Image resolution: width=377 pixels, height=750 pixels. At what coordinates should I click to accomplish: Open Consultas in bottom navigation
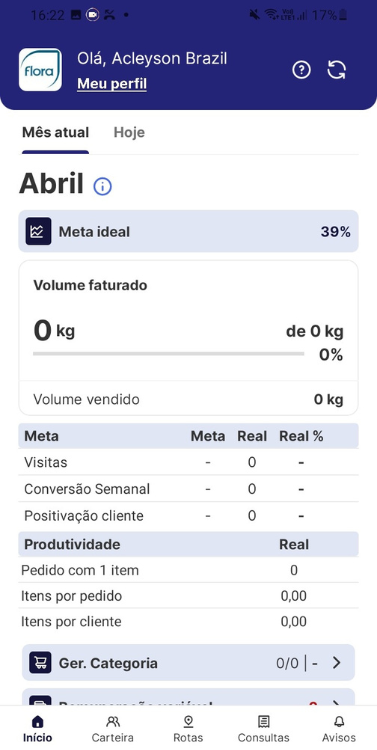tap(264, 729)
